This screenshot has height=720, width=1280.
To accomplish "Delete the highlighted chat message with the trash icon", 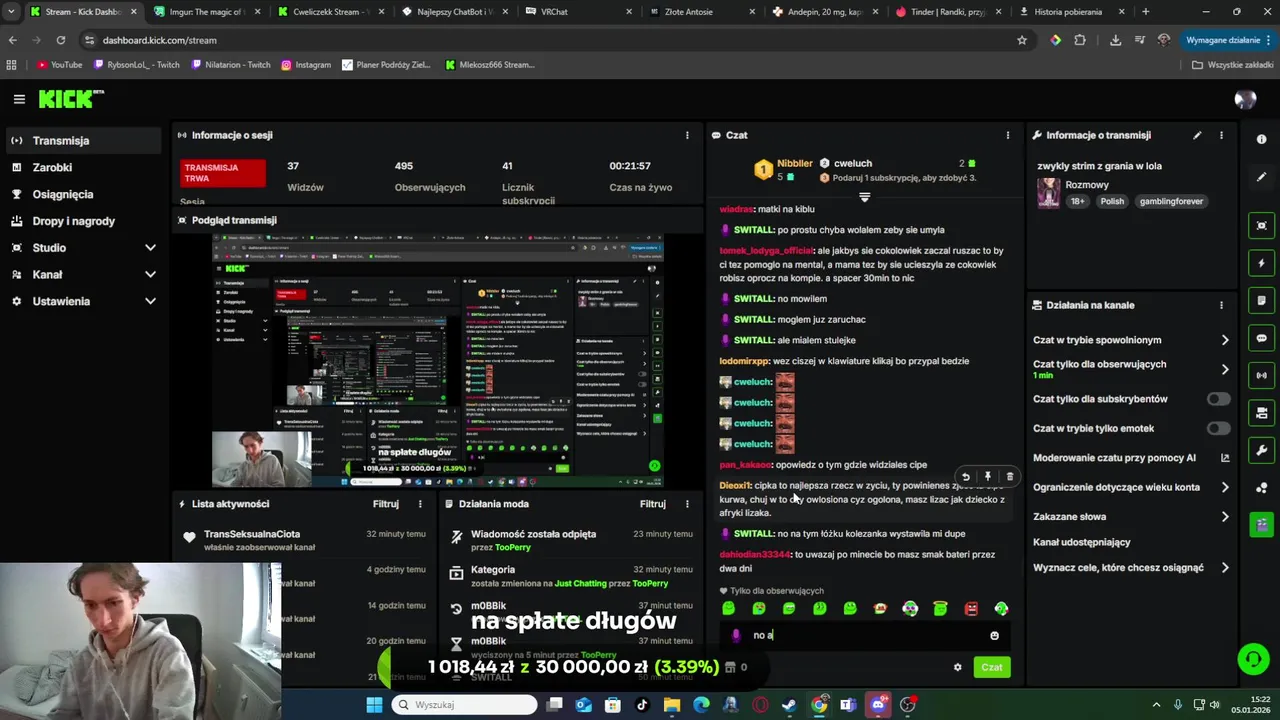I will (1009, 476).
